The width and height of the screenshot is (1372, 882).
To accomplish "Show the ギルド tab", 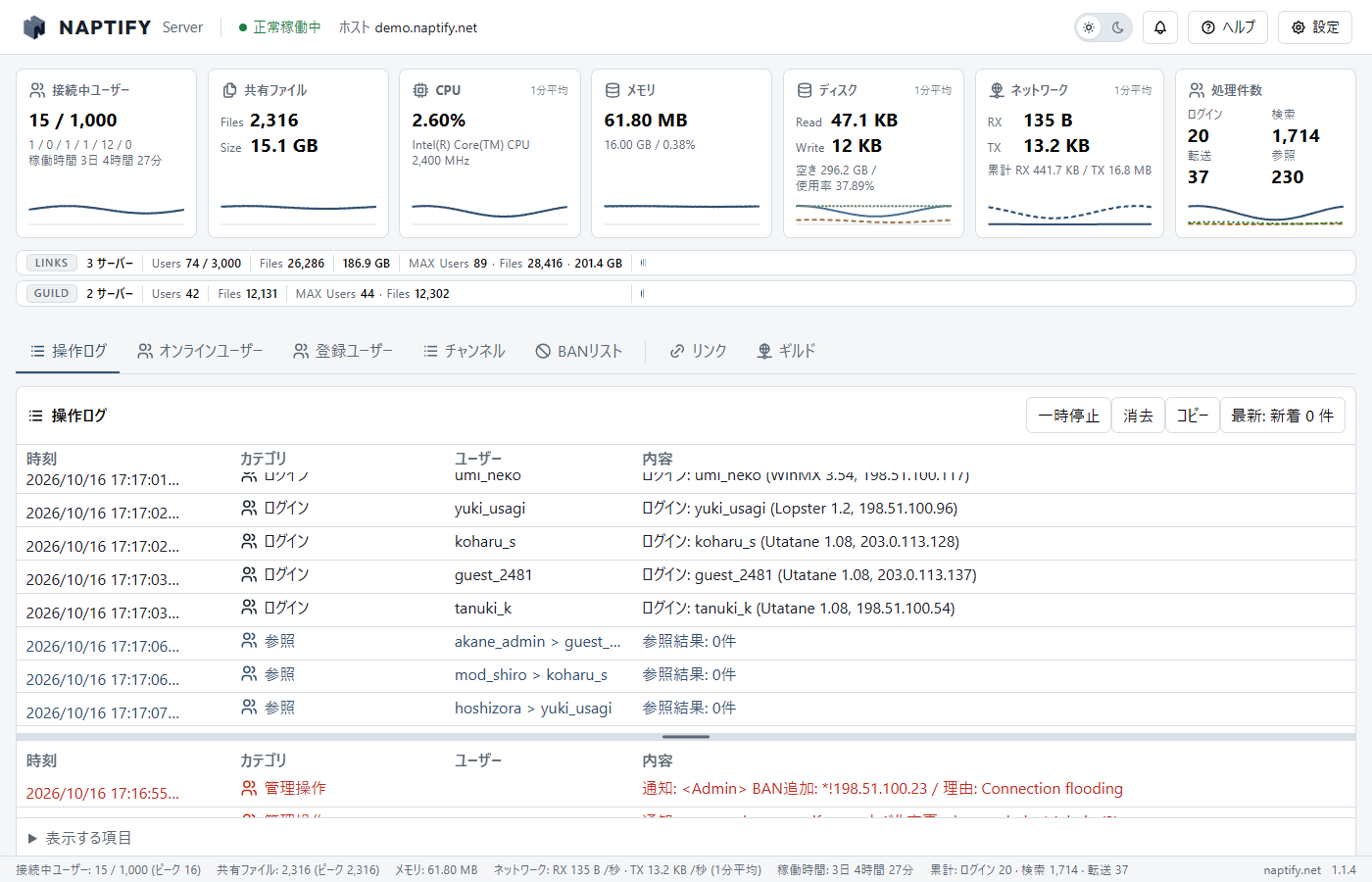I will coord(787,351).
